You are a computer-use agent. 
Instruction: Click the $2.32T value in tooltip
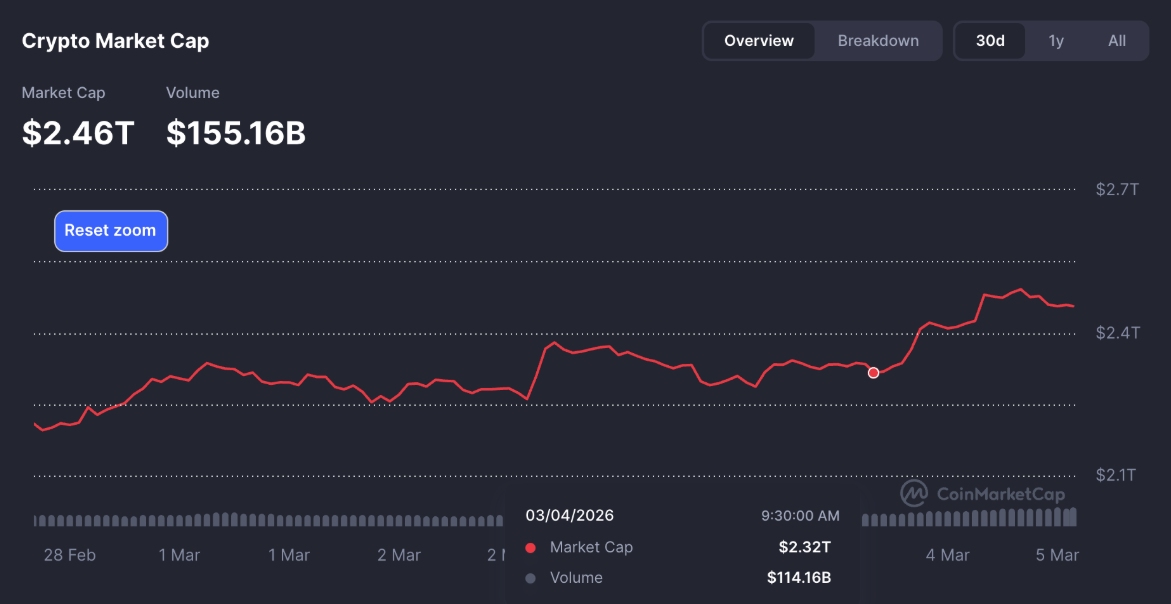pos(804,547)
